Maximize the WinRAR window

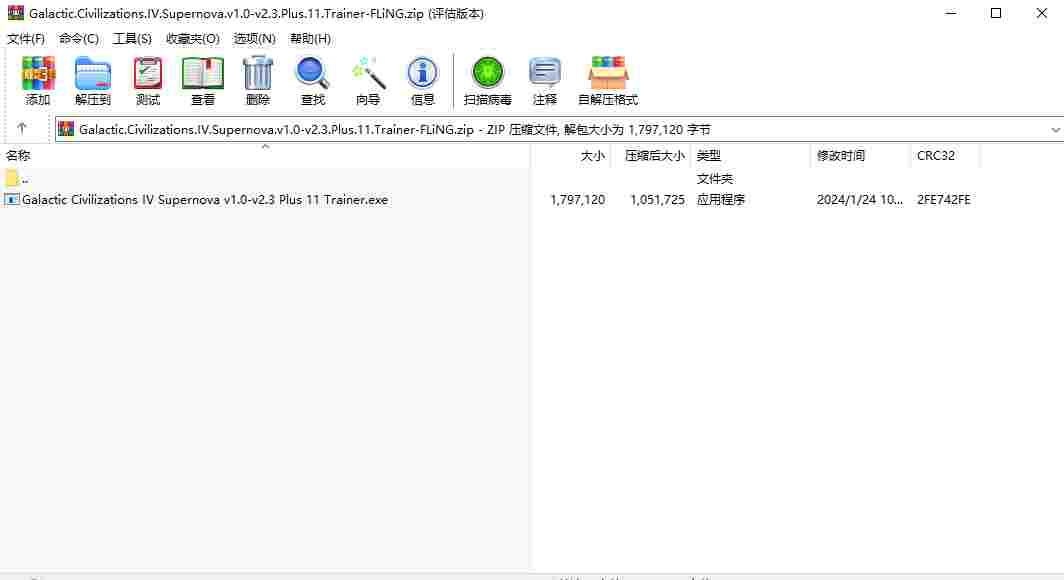[x=995, y=13]
